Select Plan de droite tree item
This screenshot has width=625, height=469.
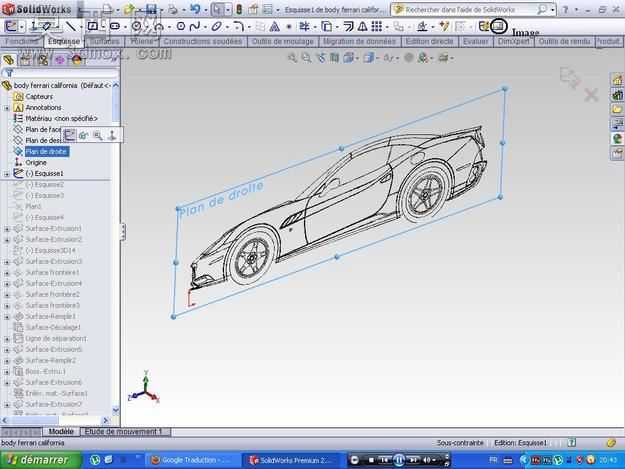coord(47,151)
